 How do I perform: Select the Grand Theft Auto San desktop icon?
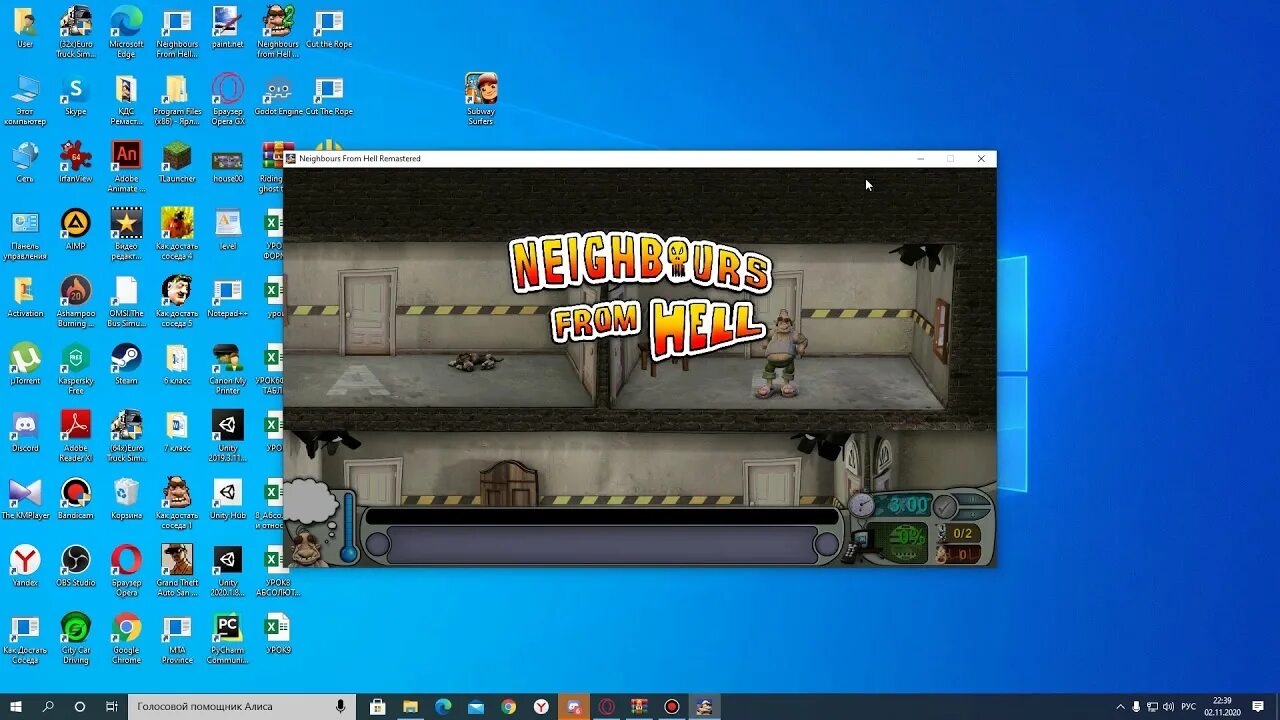click(177, 572)
